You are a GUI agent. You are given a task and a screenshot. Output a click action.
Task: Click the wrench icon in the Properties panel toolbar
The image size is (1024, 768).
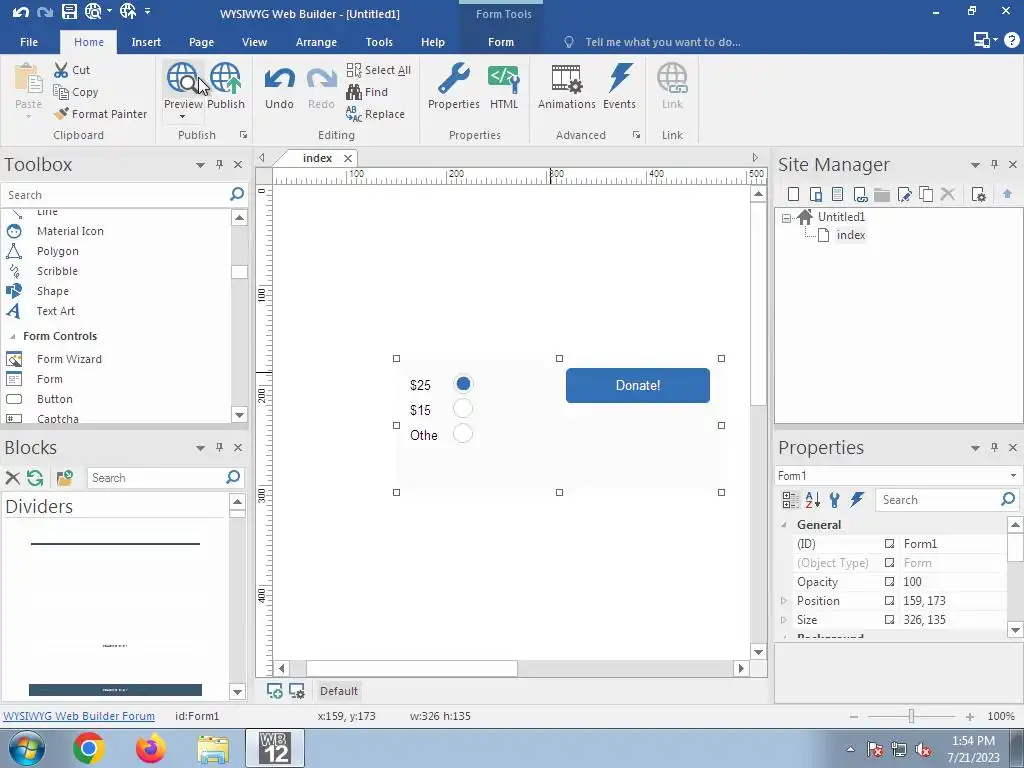tap(835, 500)
